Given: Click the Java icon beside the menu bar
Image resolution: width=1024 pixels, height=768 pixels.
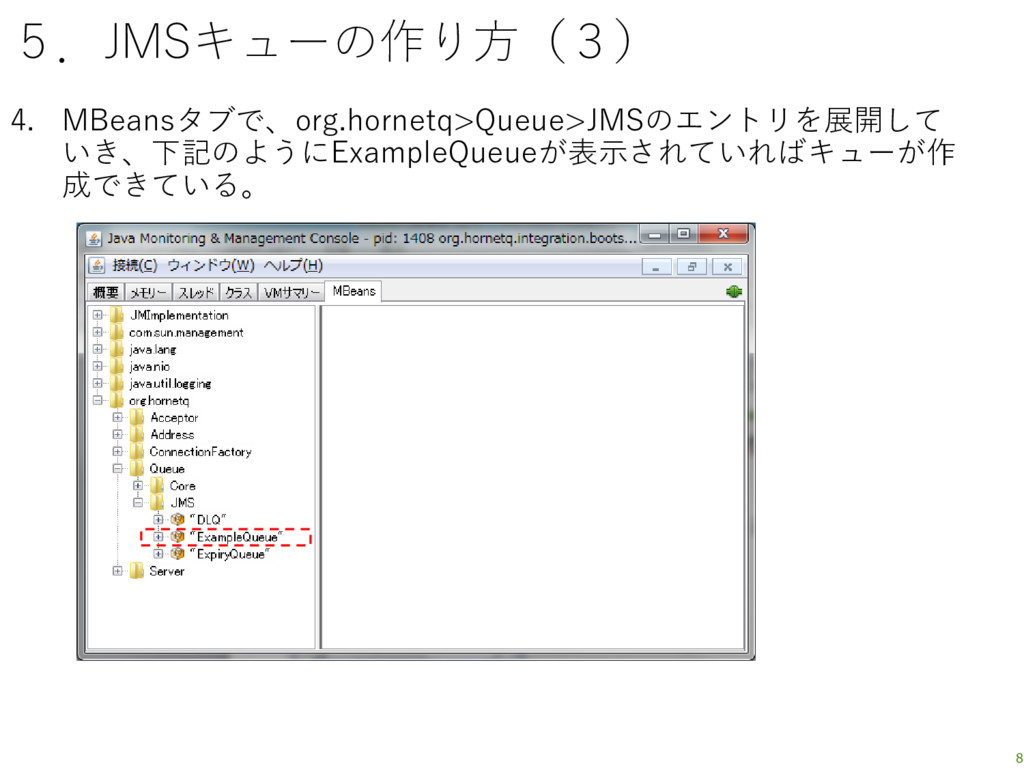Looking at the screenshot, I should pyautogui.click(x=97, y=266).
